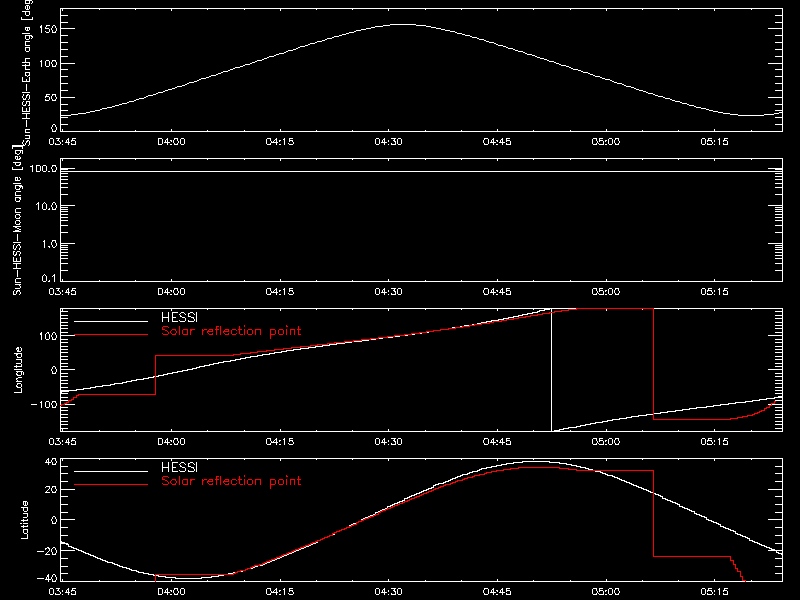Screen dimensions: 800x600
Task: Click 05:15 time label under Earth angle plot
Action: [714, 142]
